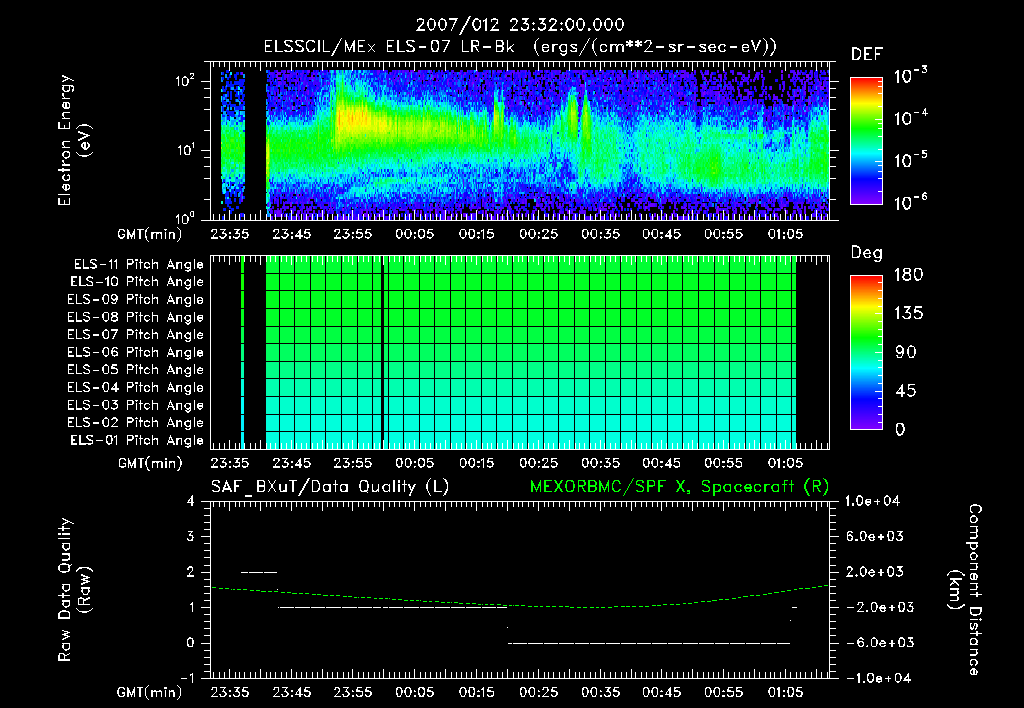Click the 10^-3 label on DEF scale

pyautogui.click(x=910, y=76)
